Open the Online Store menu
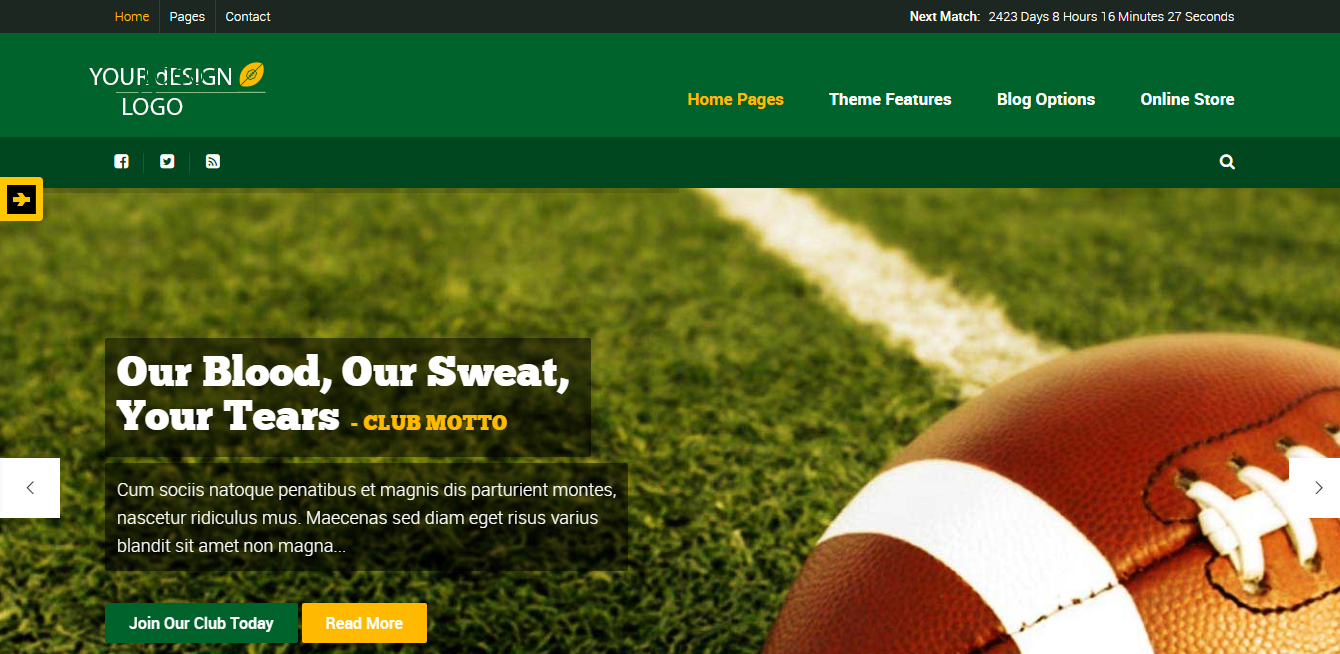Image resolution: width=1340 pixels, height=654 pixels. point(1187,99)
